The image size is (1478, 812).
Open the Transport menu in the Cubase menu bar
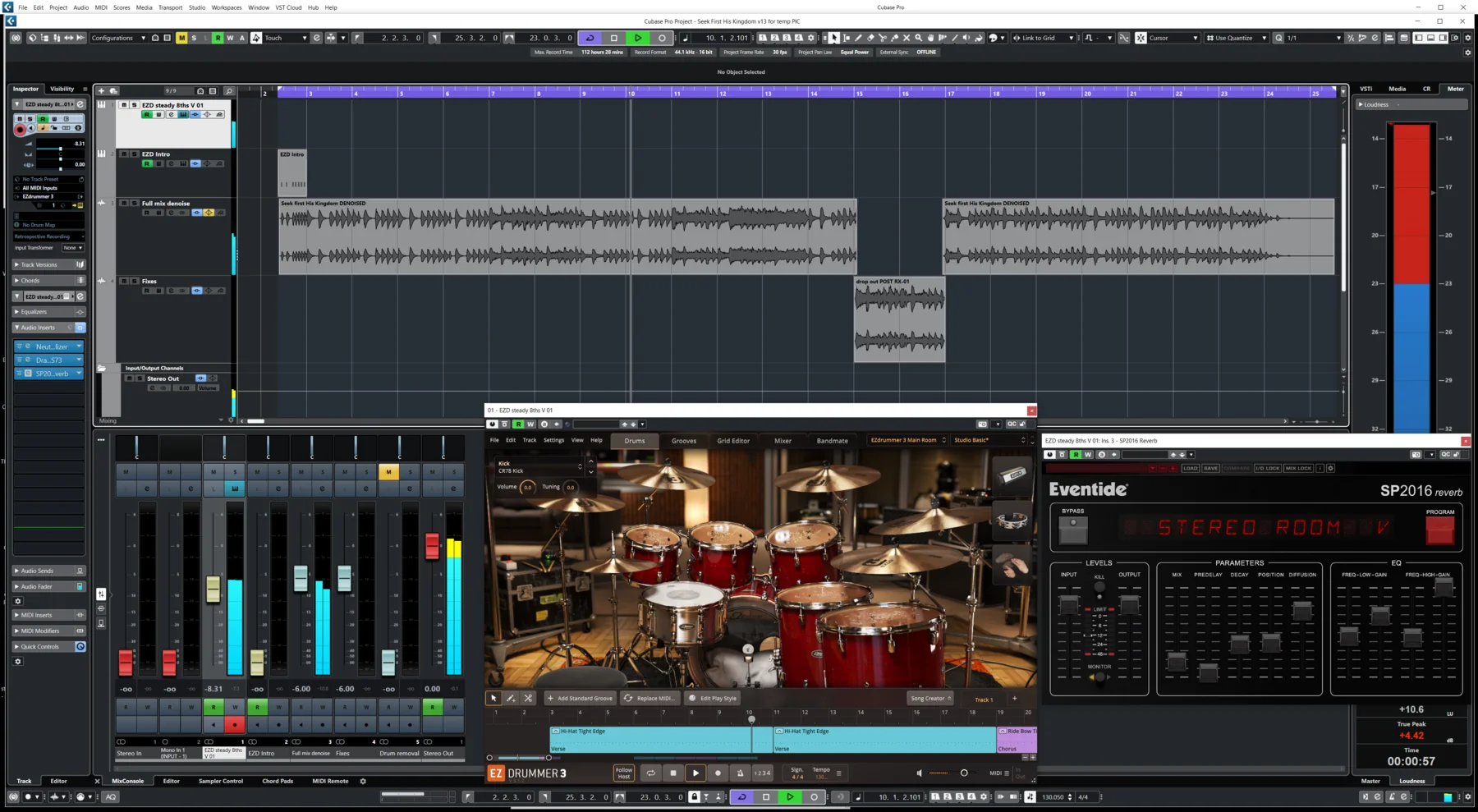pyautogui.click(x=170, y=7)
